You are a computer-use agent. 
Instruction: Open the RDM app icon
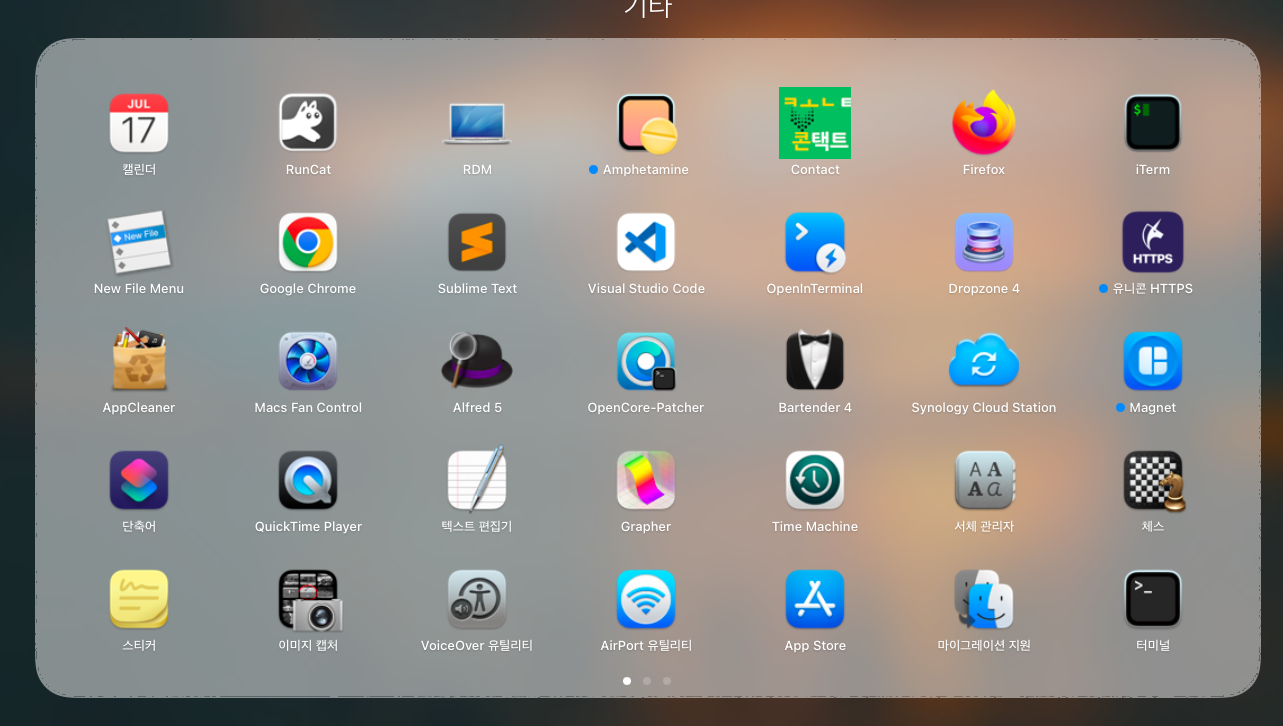click(x=477, y=123)
